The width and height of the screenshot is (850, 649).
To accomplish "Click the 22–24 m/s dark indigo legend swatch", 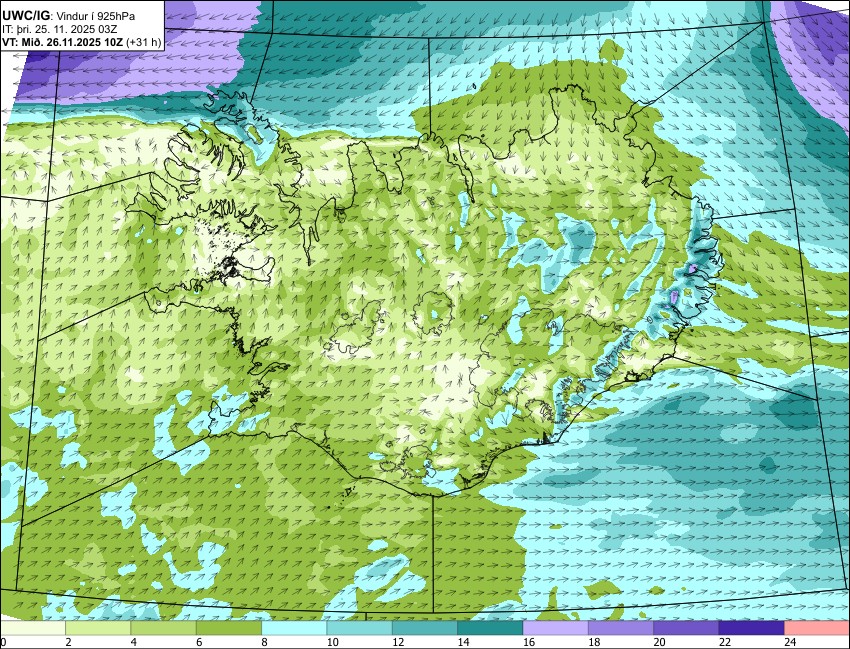I will click(x=751, y=628).
